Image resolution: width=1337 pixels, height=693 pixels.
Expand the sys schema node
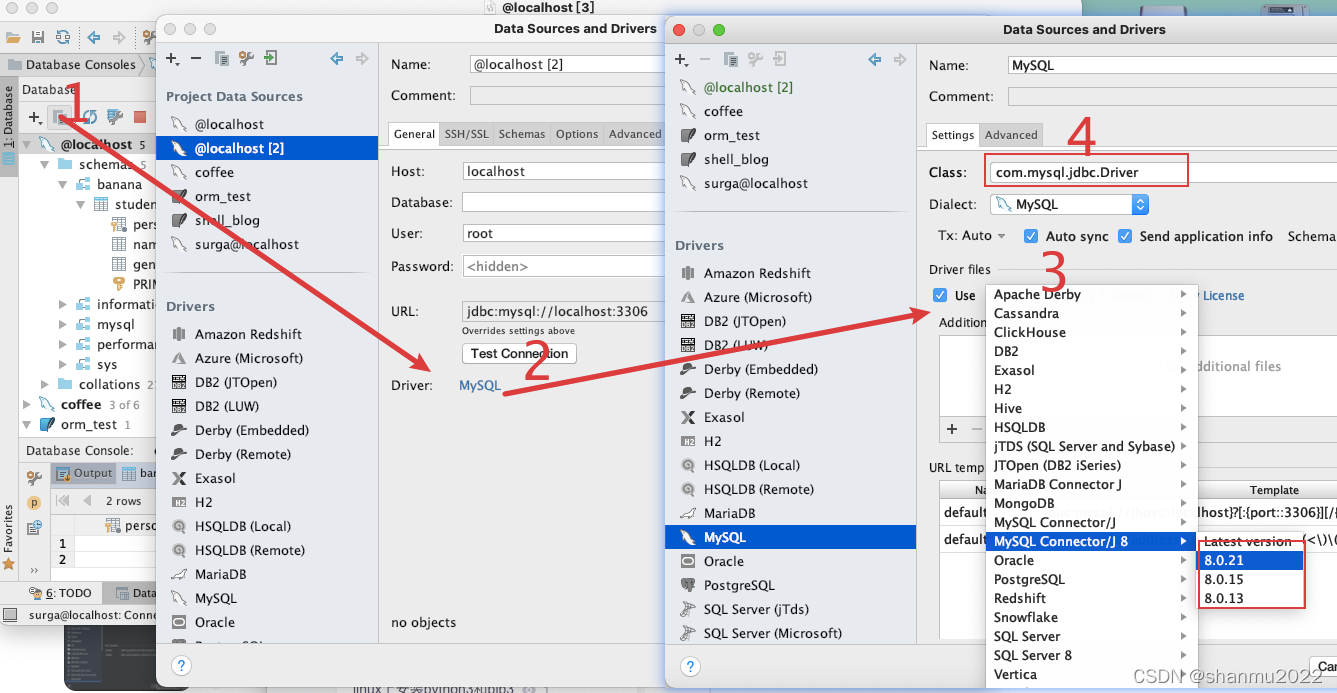pyautogui.click(x=64, y=364)
